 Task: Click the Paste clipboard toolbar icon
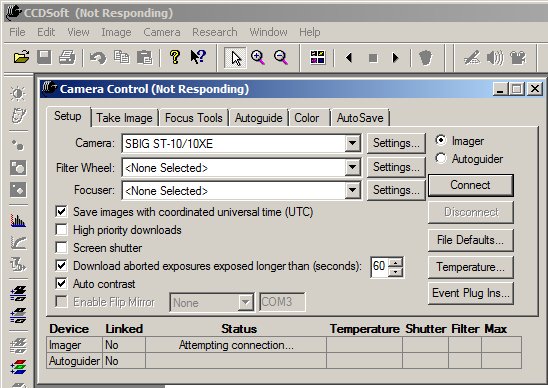145,57
